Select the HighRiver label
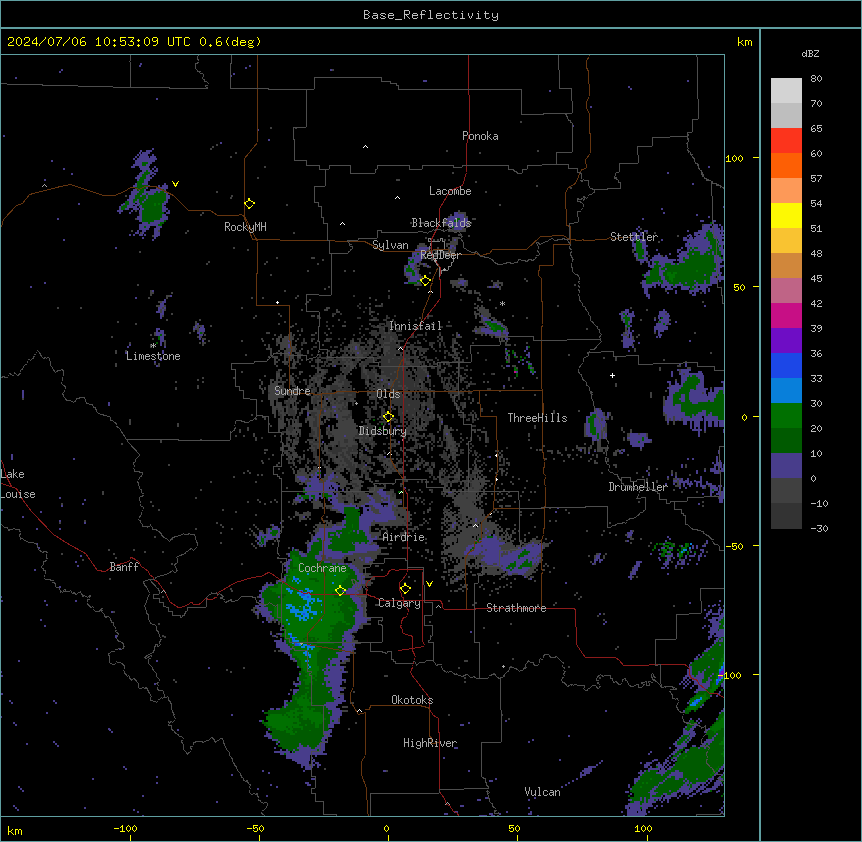Image resolution: width=862 pixels, height=842 pixels. click(x=430, y=743)
